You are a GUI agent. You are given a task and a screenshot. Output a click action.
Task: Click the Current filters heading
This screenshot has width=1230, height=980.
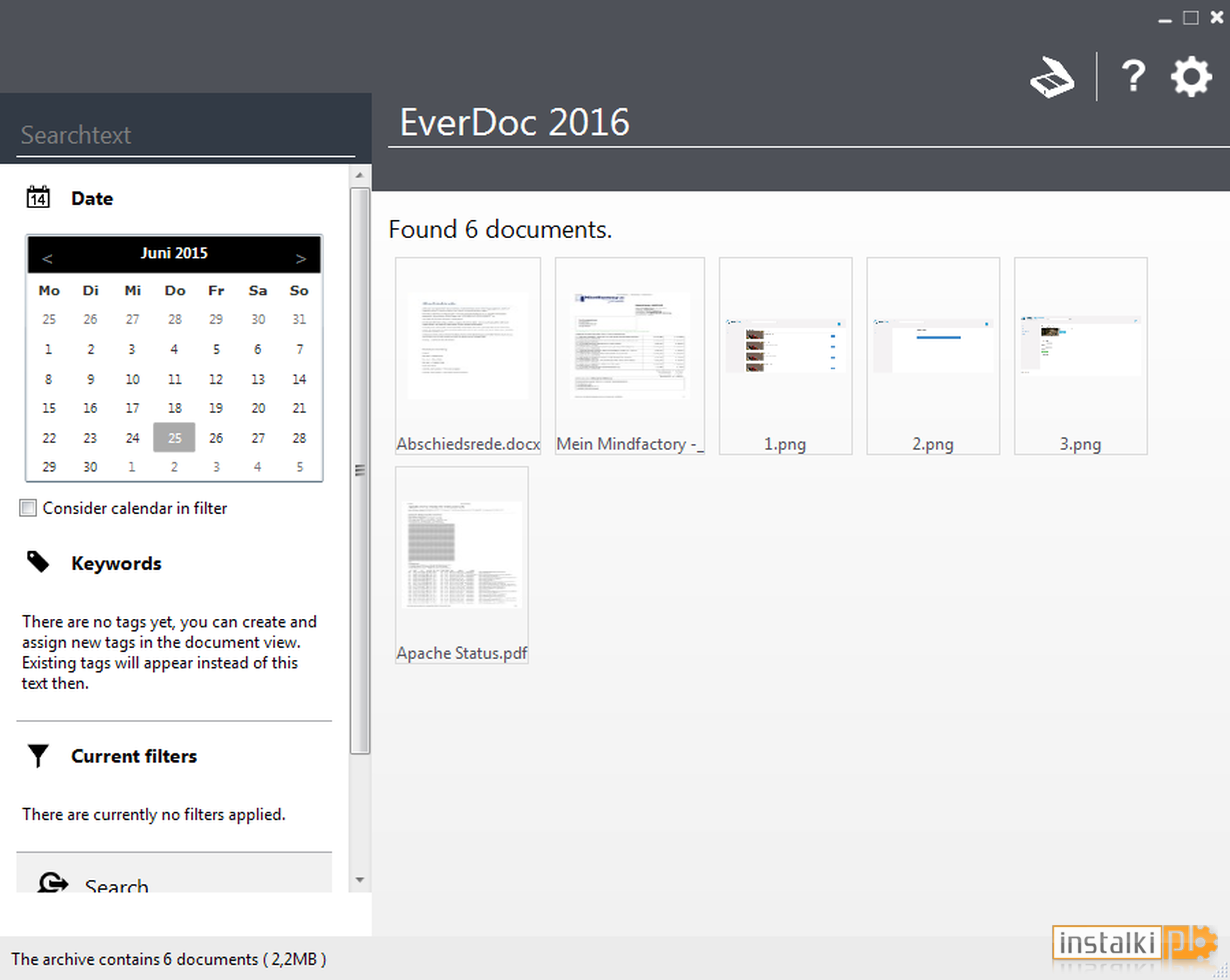coord(134,756)
